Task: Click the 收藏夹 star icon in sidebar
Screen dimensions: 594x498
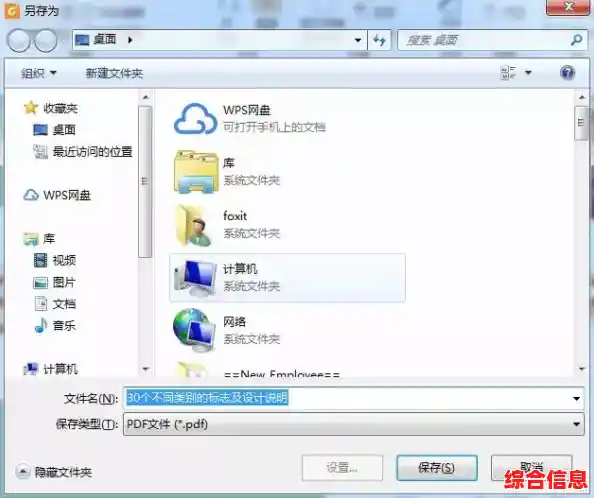Action: (31, 108)
